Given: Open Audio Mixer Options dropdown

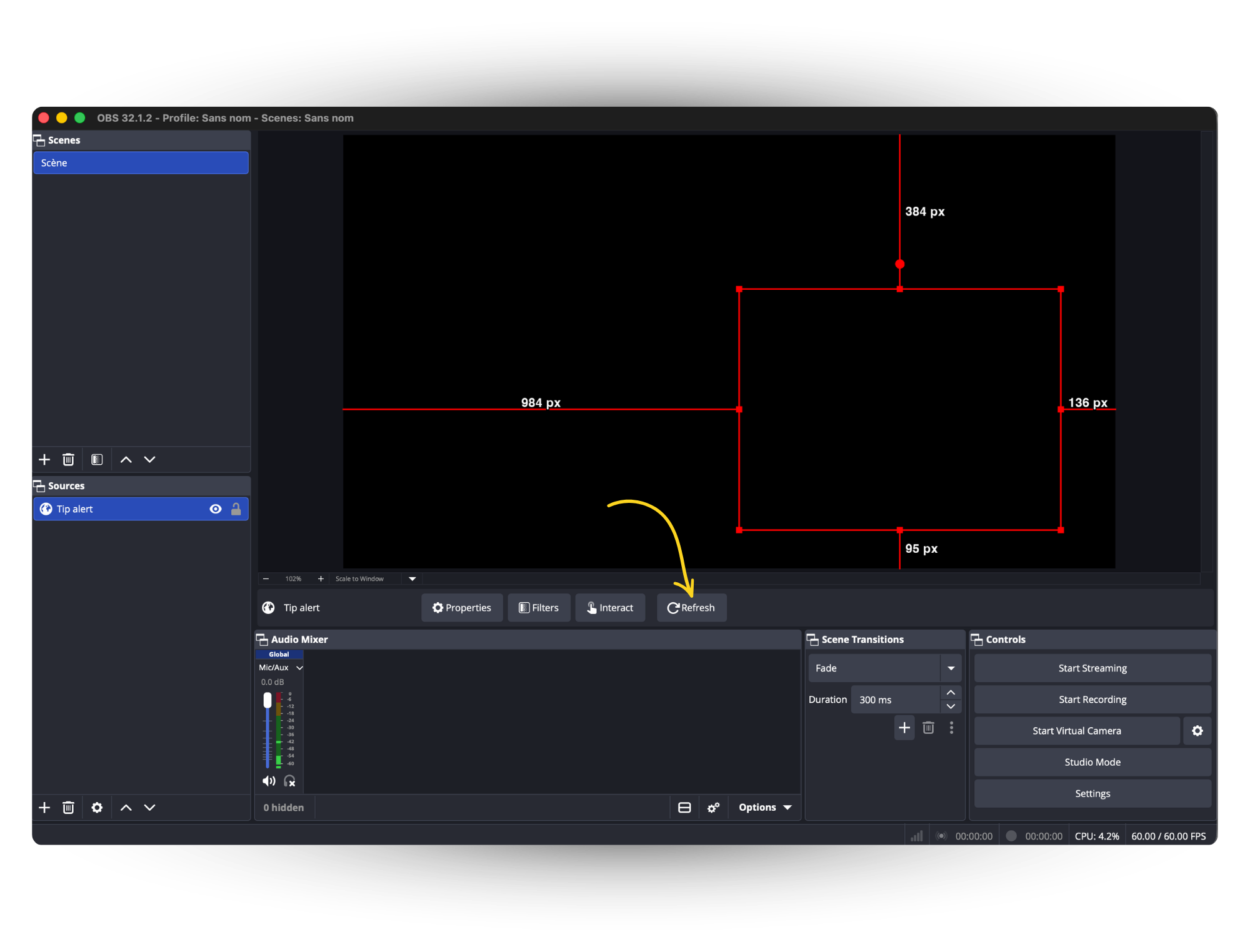Looking at the screenshot, I should [765, 808].
